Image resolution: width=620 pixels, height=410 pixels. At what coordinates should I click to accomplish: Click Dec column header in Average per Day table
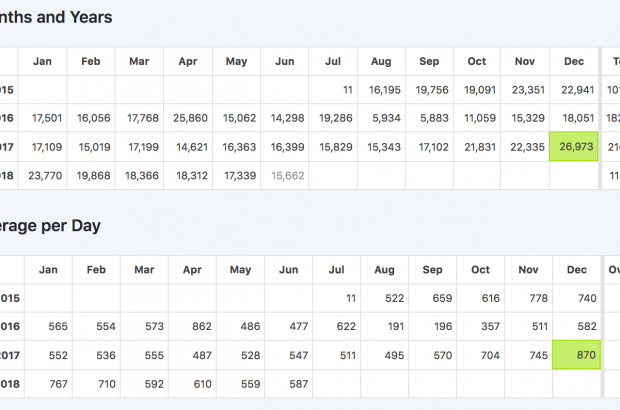coord(576,269)
